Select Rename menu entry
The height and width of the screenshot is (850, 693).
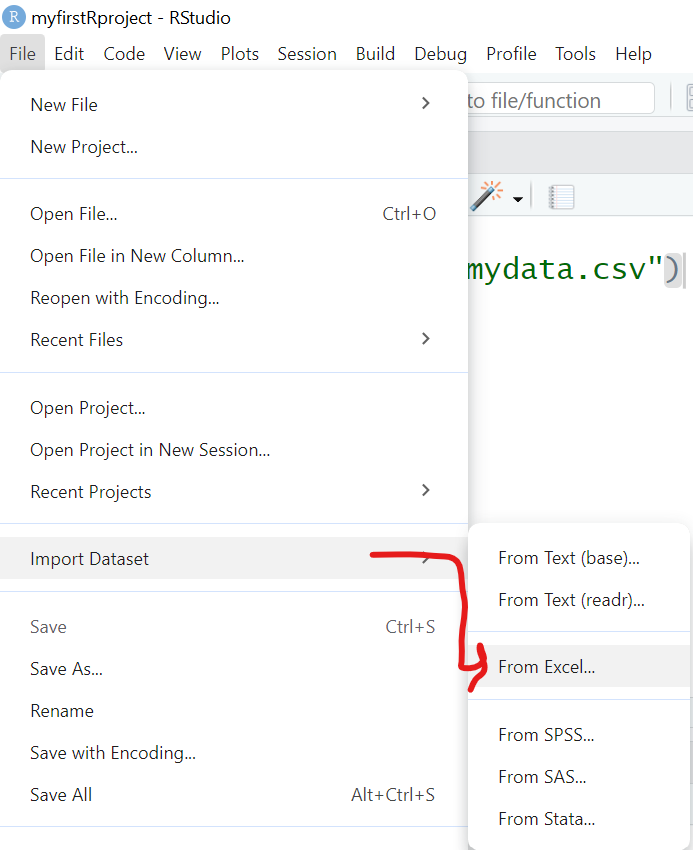pyautogui.click(x=234, y=711)
